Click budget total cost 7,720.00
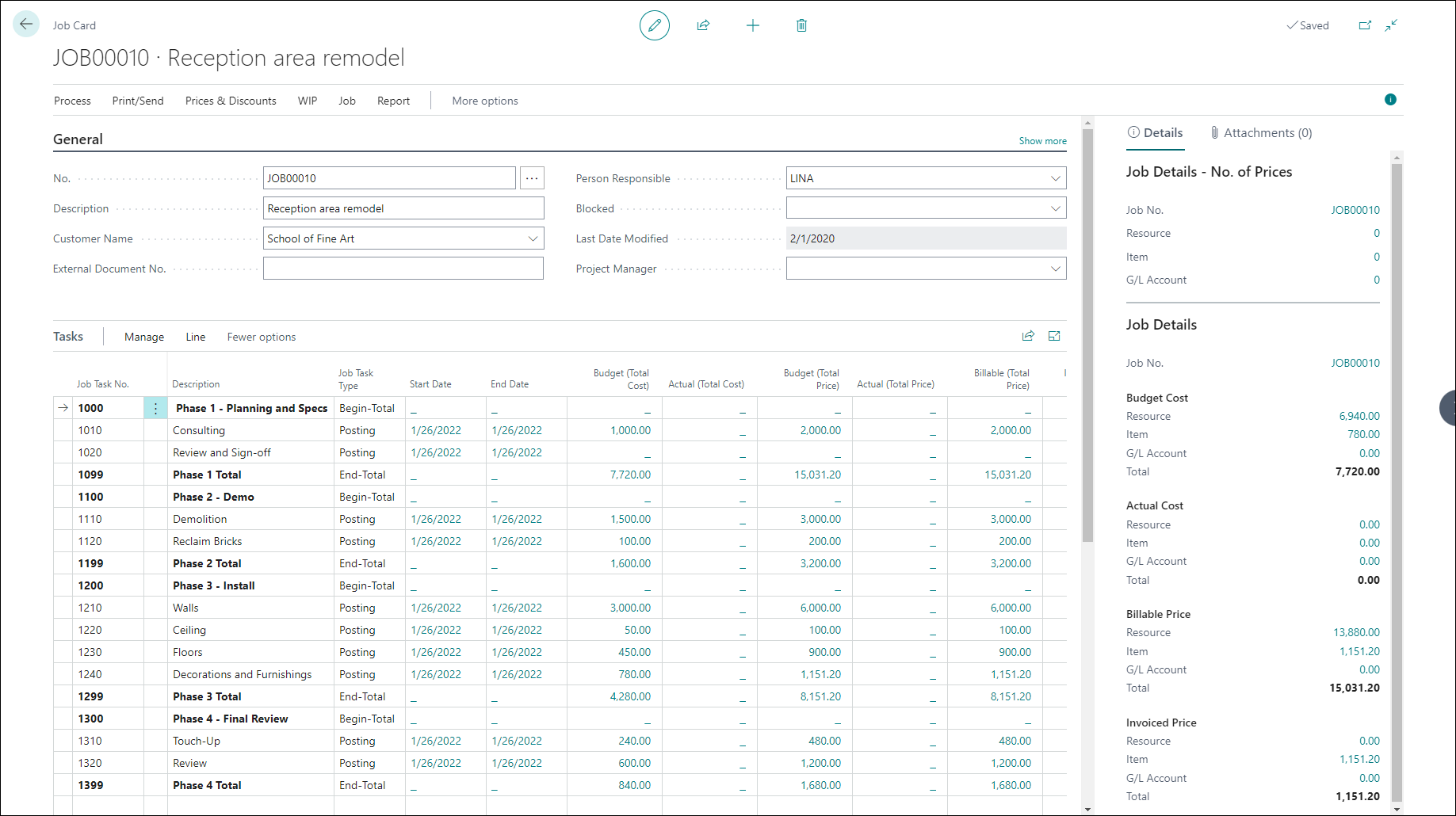The image size is (1456, 816). coord(630,475)
